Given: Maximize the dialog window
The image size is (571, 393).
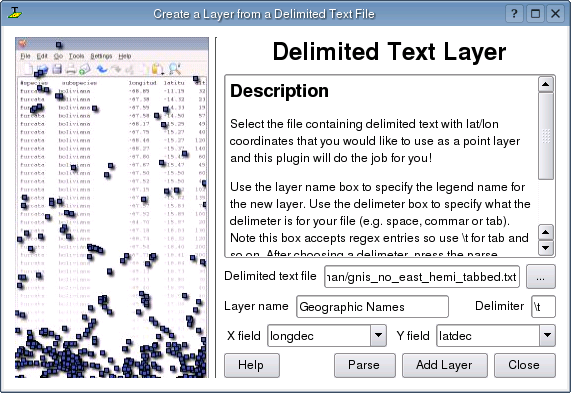Looking at the screenshot, I should 535,14.
